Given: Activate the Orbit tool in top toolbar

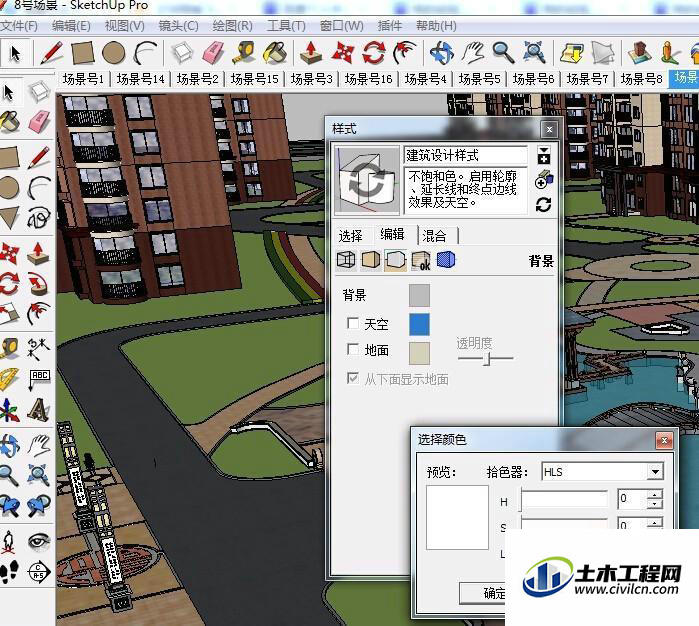Looking at the screenshot, I should point(441,53).
